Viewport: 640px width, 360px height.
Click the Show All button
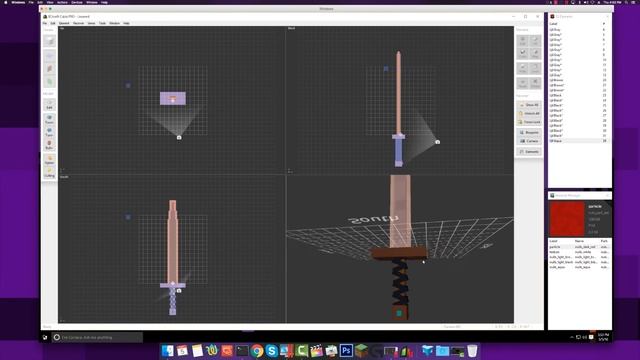click(529, 105)
